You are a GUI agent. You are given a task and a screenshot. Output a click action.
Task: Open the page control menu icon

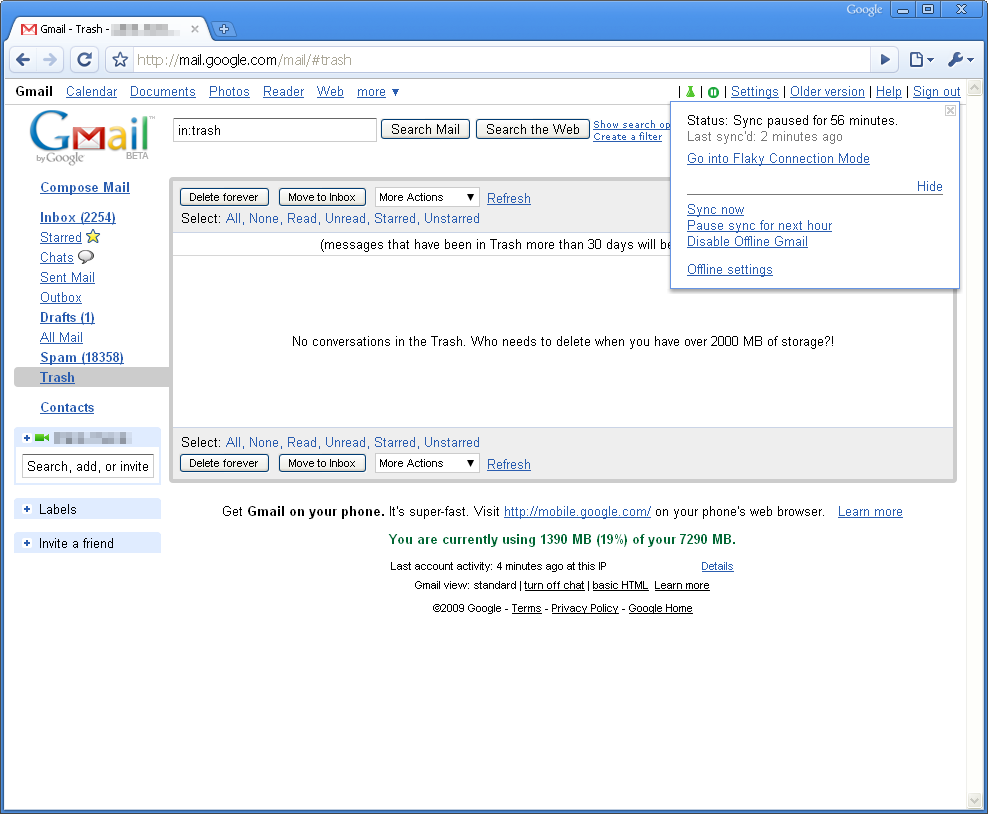[921, 60]
